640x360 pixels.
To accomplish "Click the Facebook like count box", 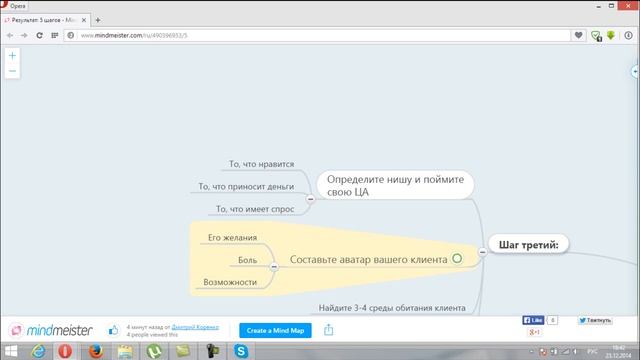I will point(552,320).
